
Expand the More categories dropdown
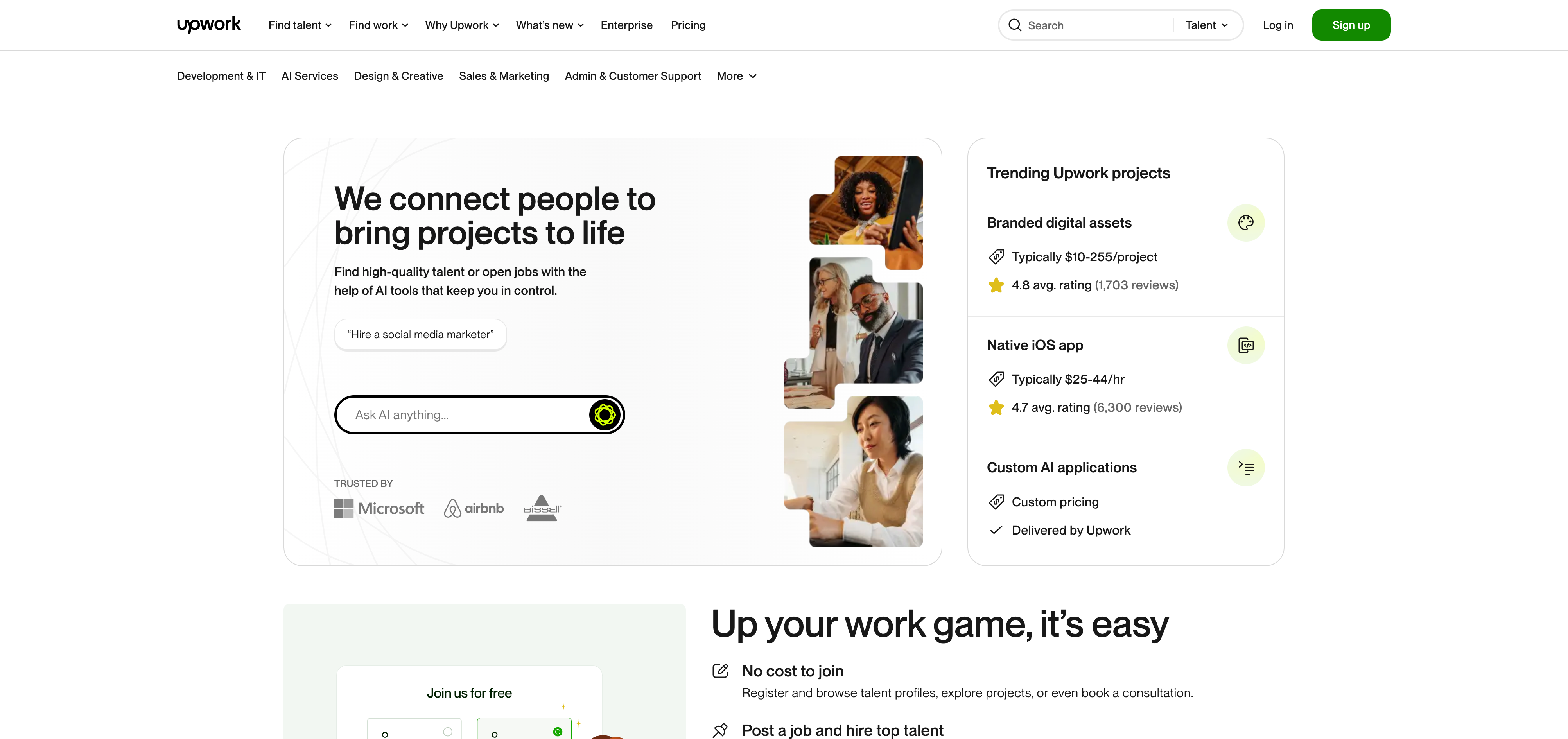click(737, 76)
